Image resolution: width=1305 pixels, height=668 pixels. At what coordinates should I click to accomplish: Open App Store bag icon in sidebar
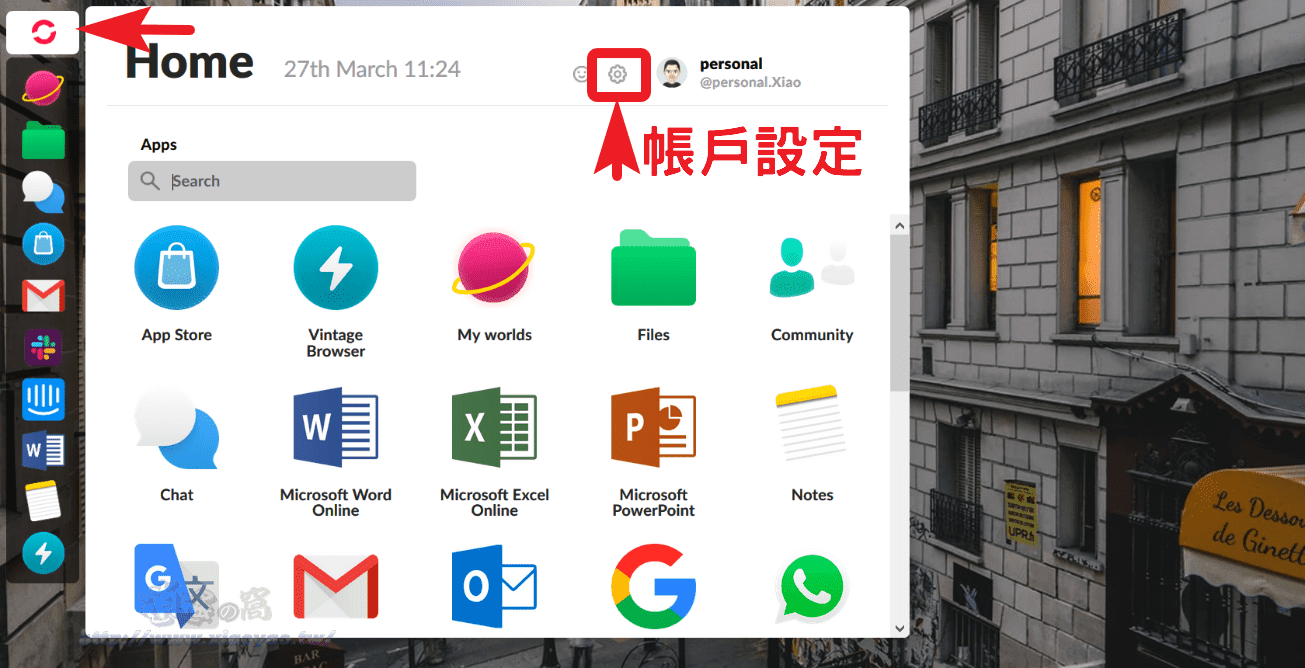[x=43, y=243]
